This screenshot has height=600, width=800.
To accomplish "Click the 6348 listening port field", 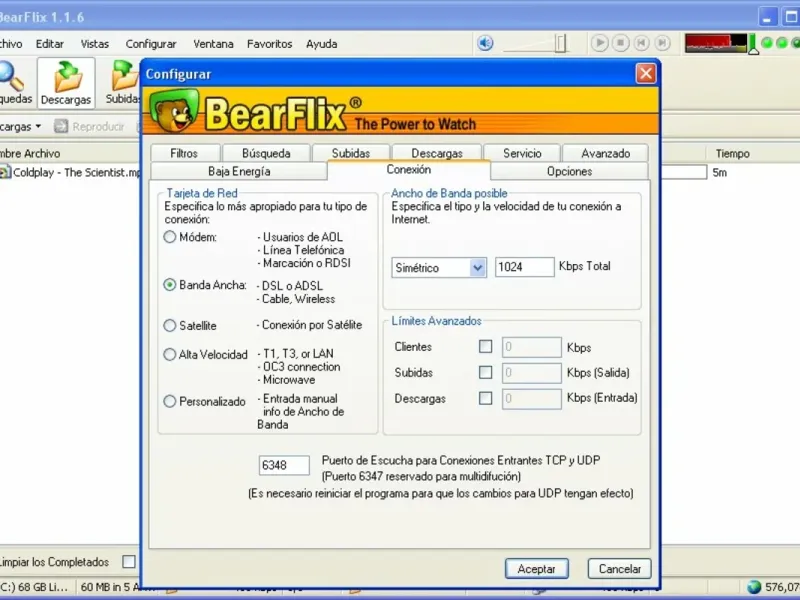I will [284, 465].
